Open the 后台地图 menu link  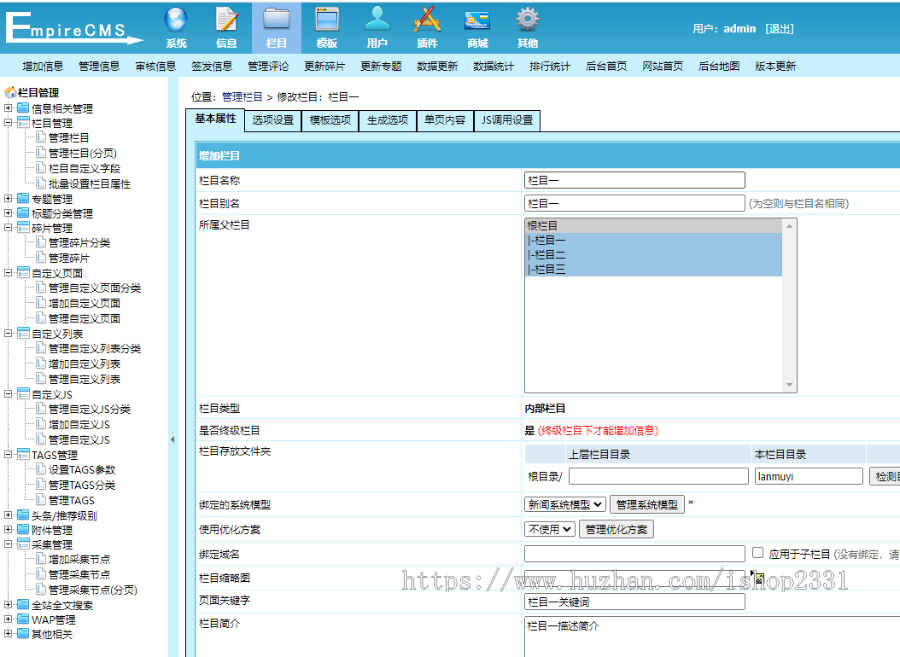[x=719, y=66]
